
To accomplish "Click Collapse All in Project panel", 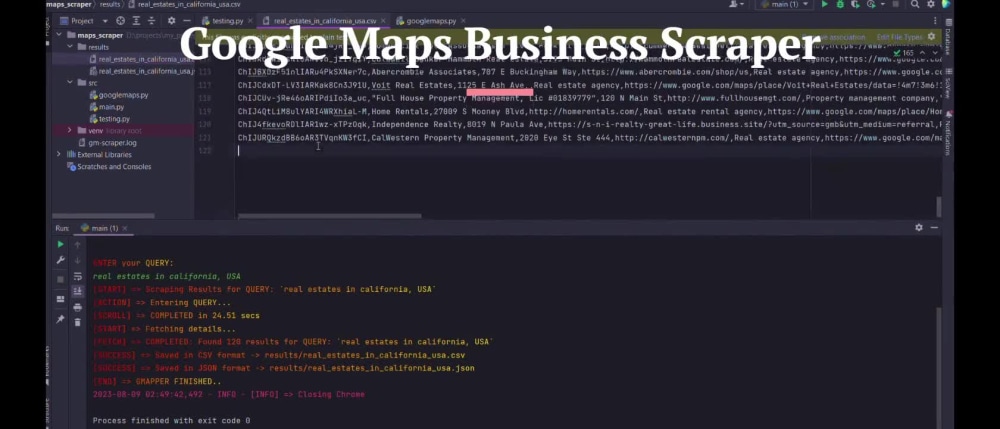I will (x=151, y=21).
